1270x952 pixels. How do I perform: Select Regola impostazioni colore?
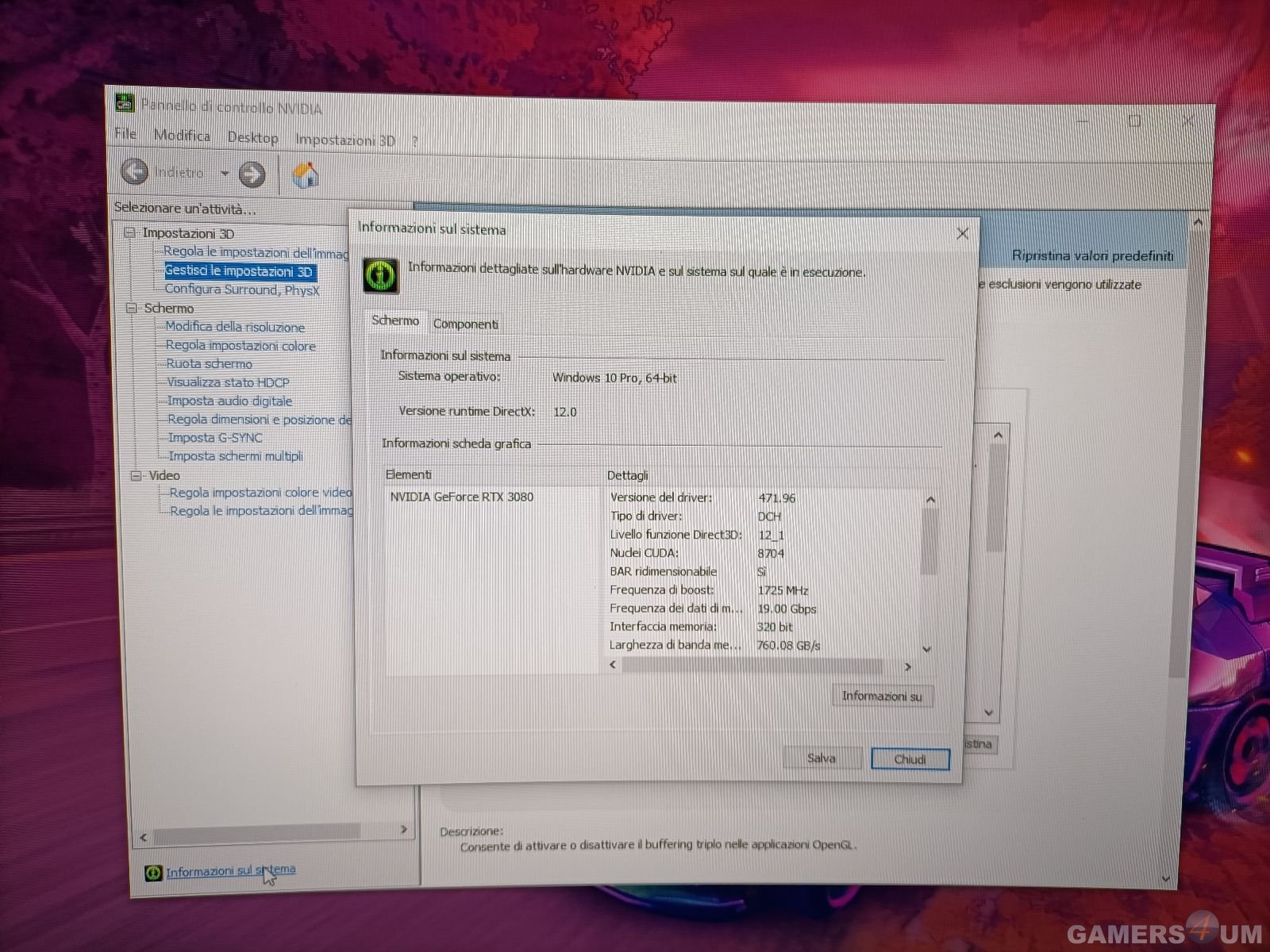coord(241,345)
